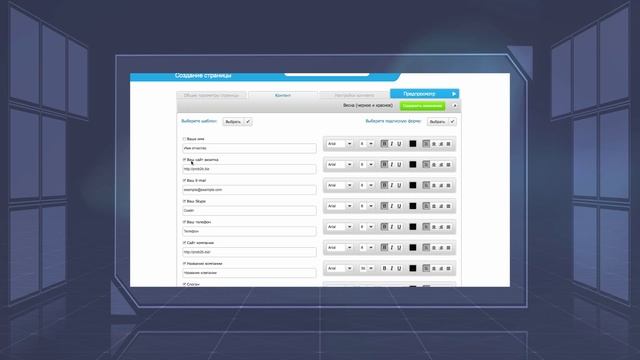The height and width of the screenshot is (360, 640).
Task: Open the font size dropdown for Ваш E-mail
Action: pyautogui.click(x=367, y=185)
